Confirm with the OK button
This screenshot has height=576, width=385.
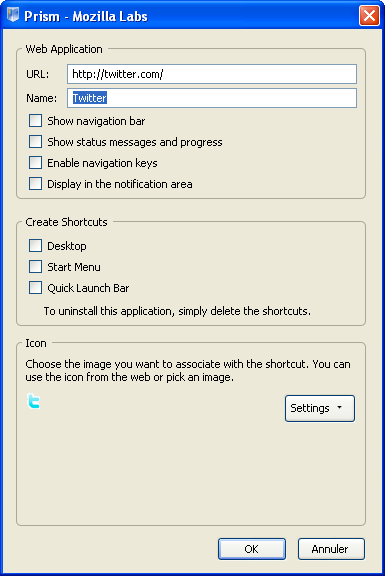(252, 549)
